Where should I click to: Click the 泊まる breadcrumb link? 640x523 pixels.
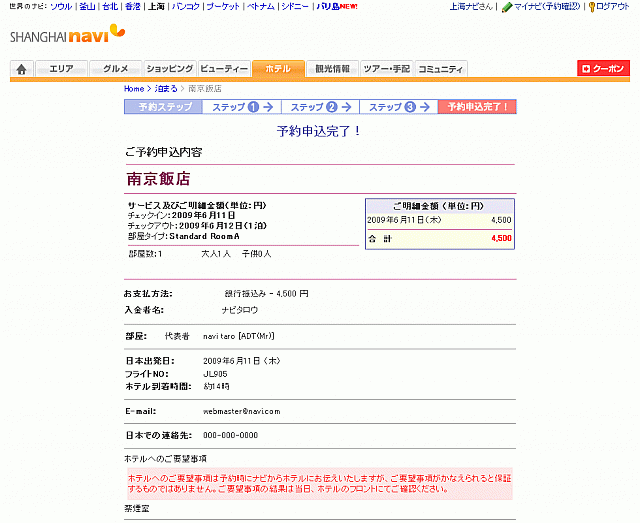166,89
